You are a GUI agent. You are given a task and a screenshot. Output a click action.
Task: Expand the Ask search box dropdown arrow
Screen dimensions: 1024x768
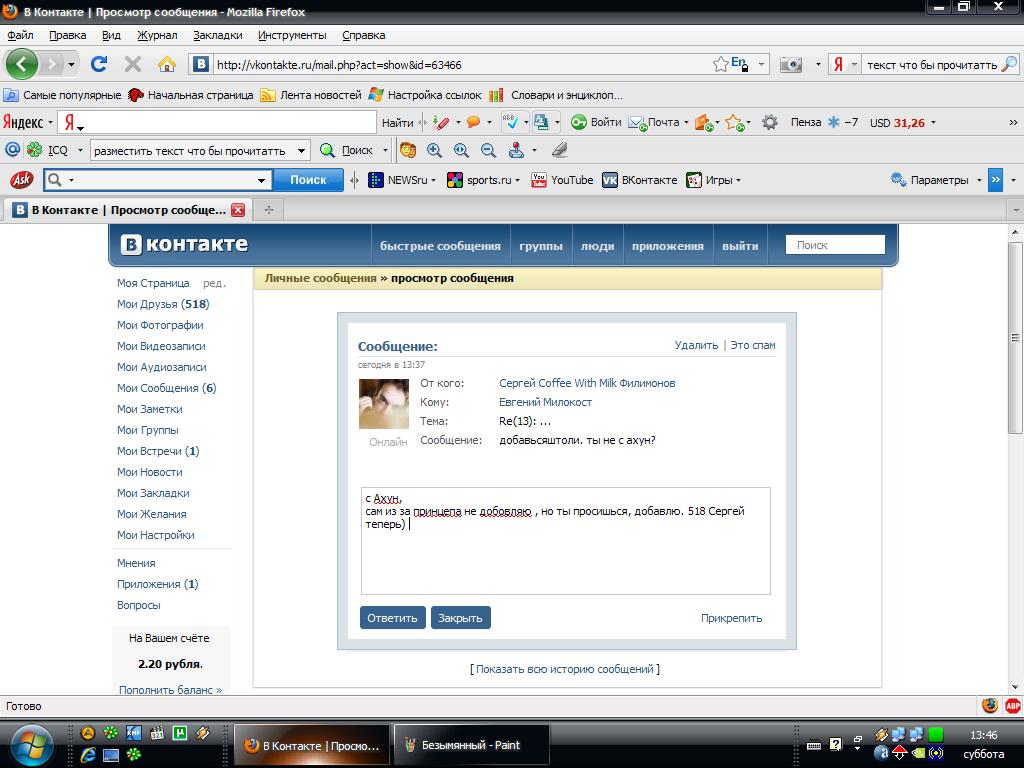pos(261,180)
